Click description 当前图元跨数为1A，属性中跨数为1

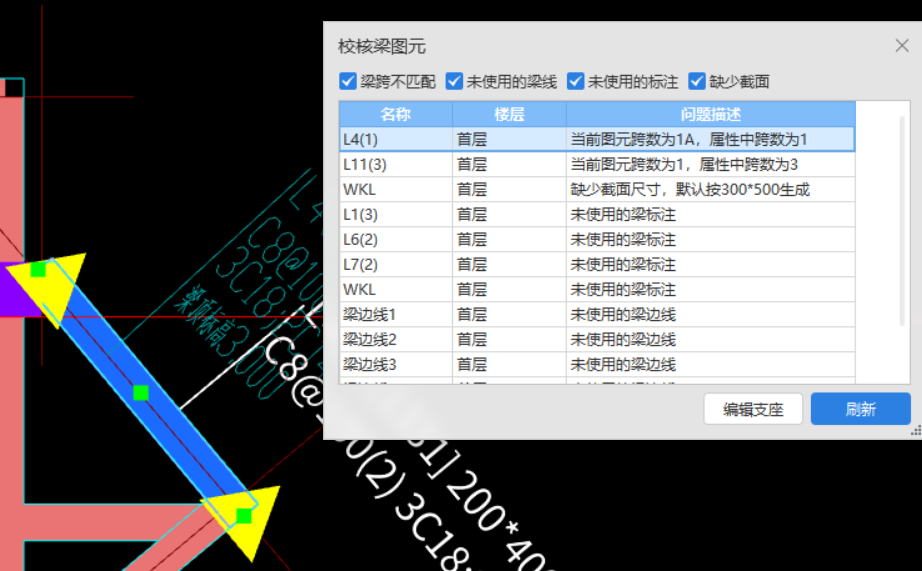(689, 139)
